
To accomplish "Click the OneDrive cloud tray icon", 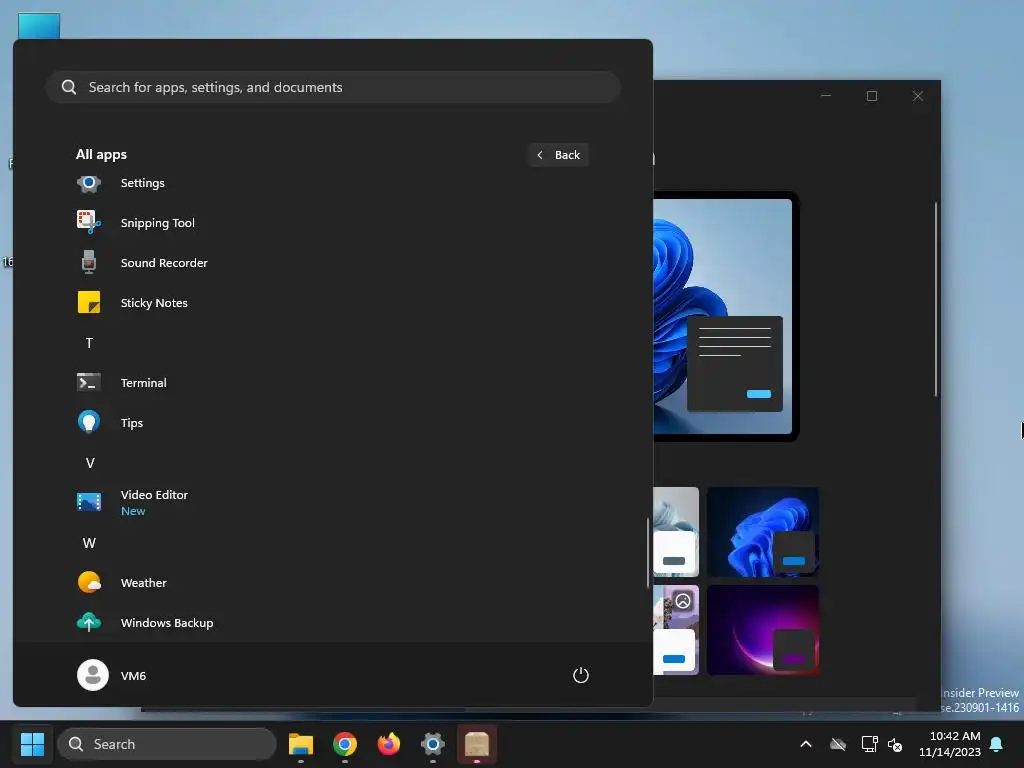I will [x=838, y=744].
